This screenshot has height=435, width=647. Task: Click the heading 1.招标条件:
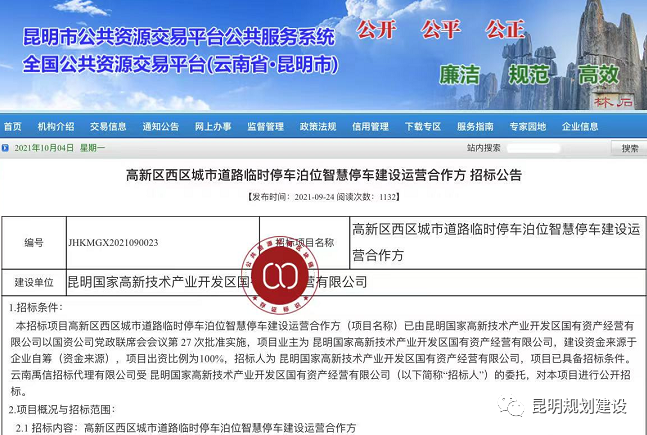pyautogui.click(x=35, y=307)
